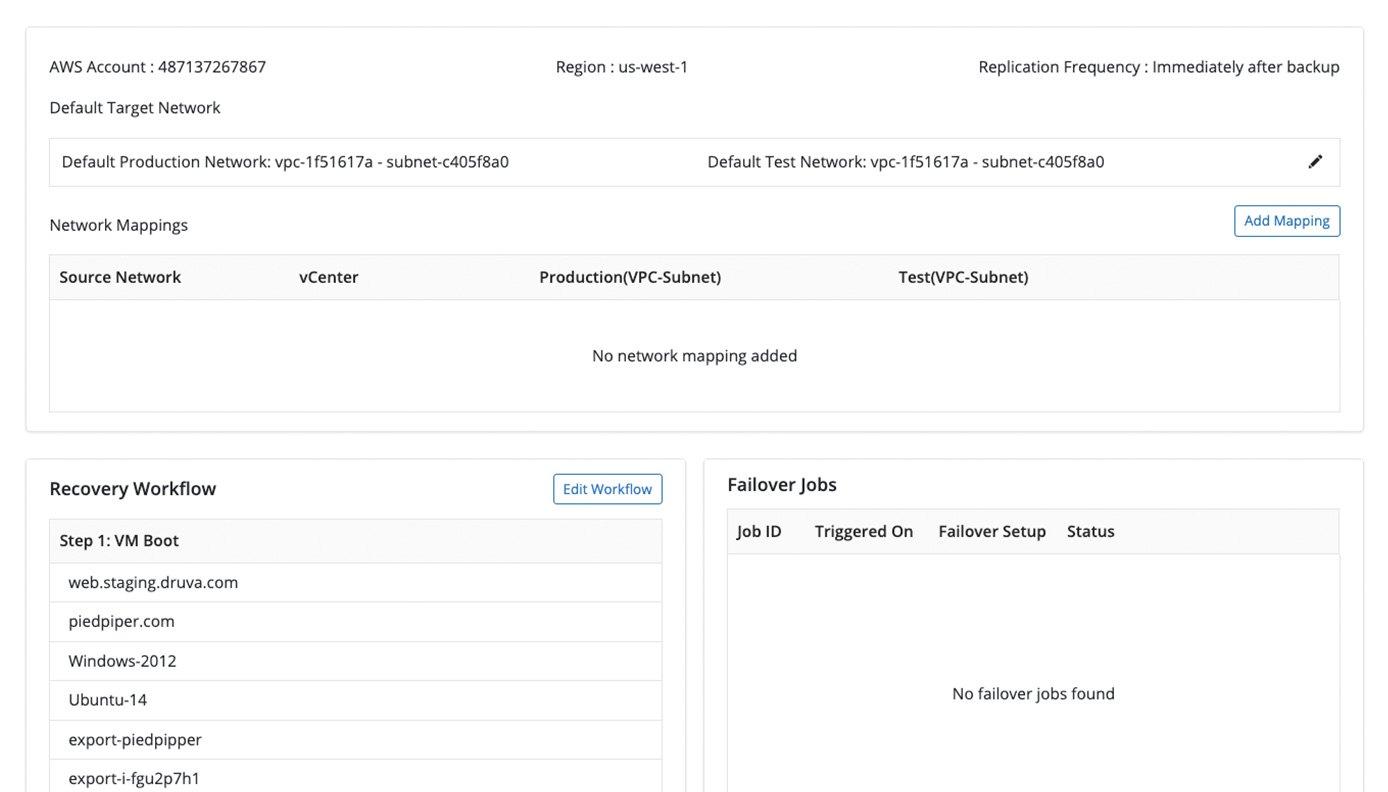Select the piedpiper.com VM entry
The height and width of the screenshot is (792, 1388).
(121, 621)
